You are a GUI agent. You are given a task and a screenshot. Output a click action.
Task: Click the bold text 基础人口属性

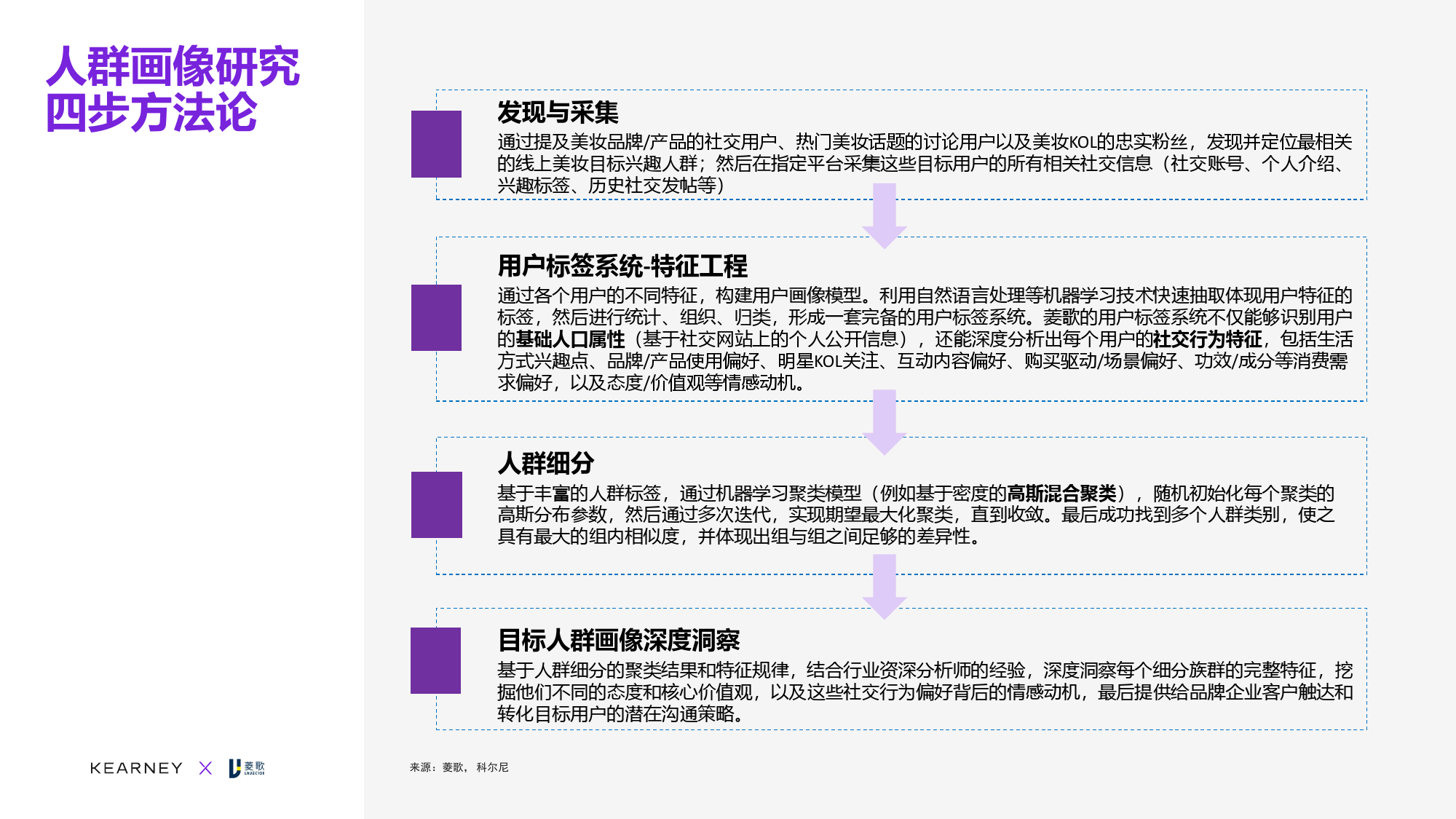570,339
